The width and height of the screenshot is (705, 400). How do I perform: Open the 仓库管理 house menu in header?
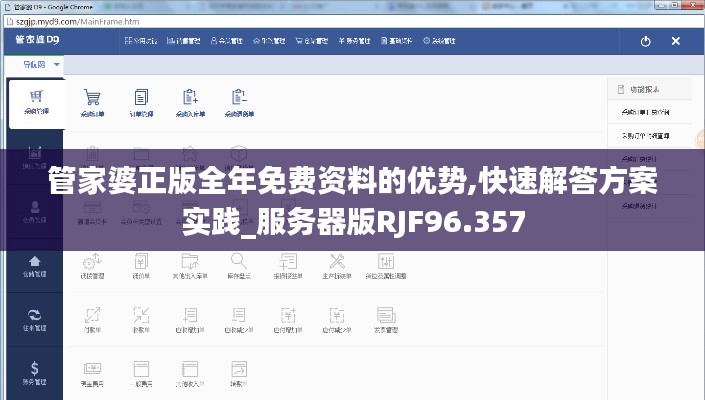269,41
